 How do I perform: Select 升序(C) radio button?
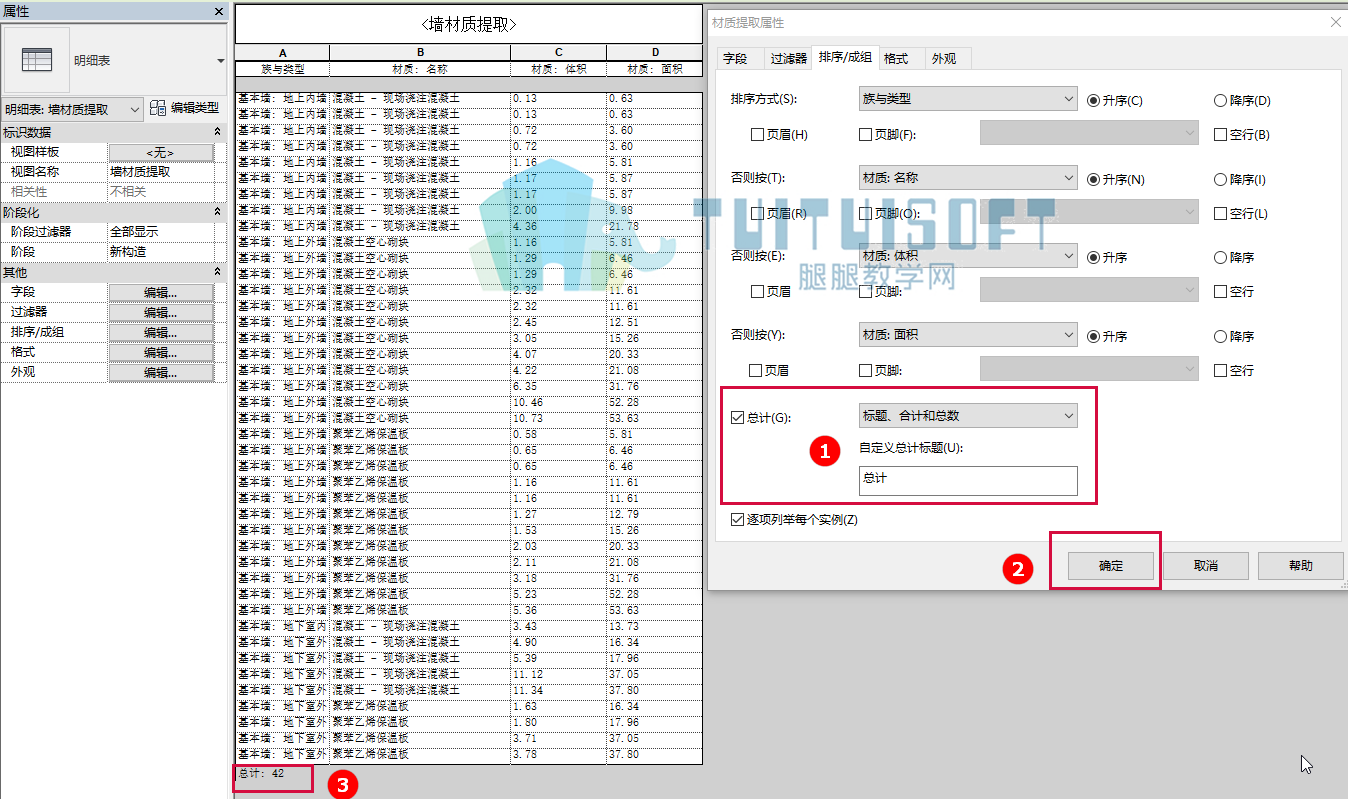1093,100
